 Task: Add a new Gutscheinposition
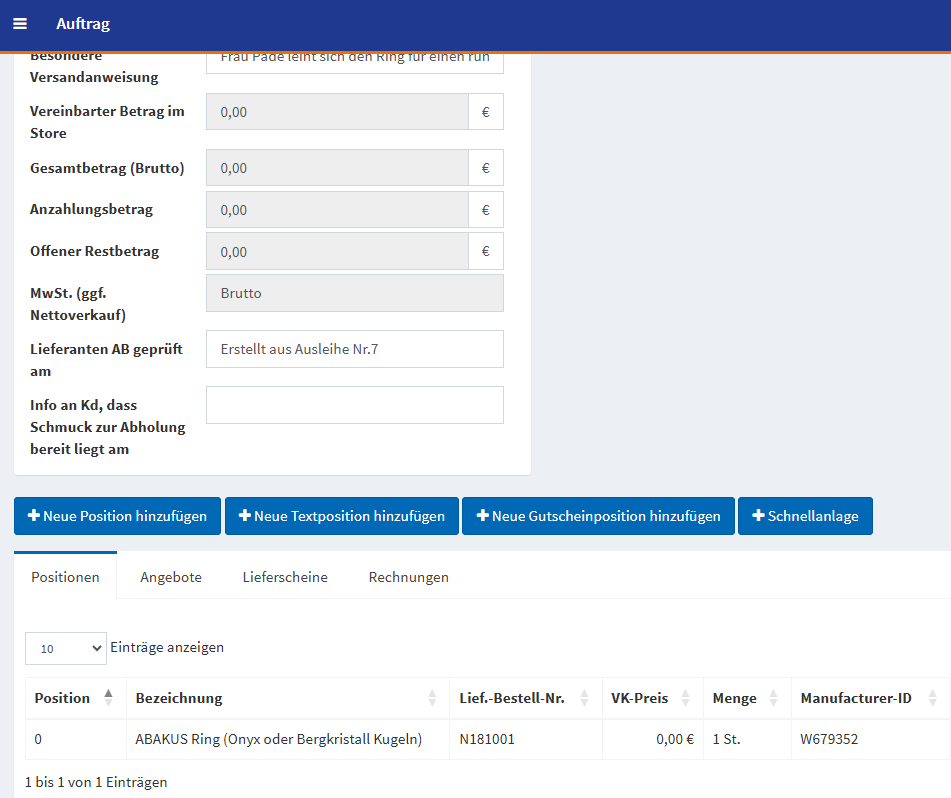pyautogui.click(x=598, y=516)
